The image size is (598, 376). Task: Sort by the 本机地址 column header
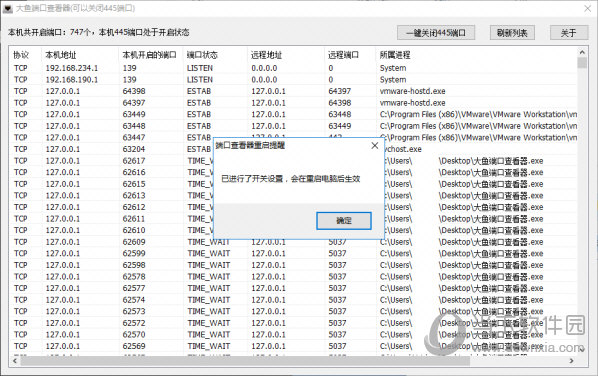[61, 55]
